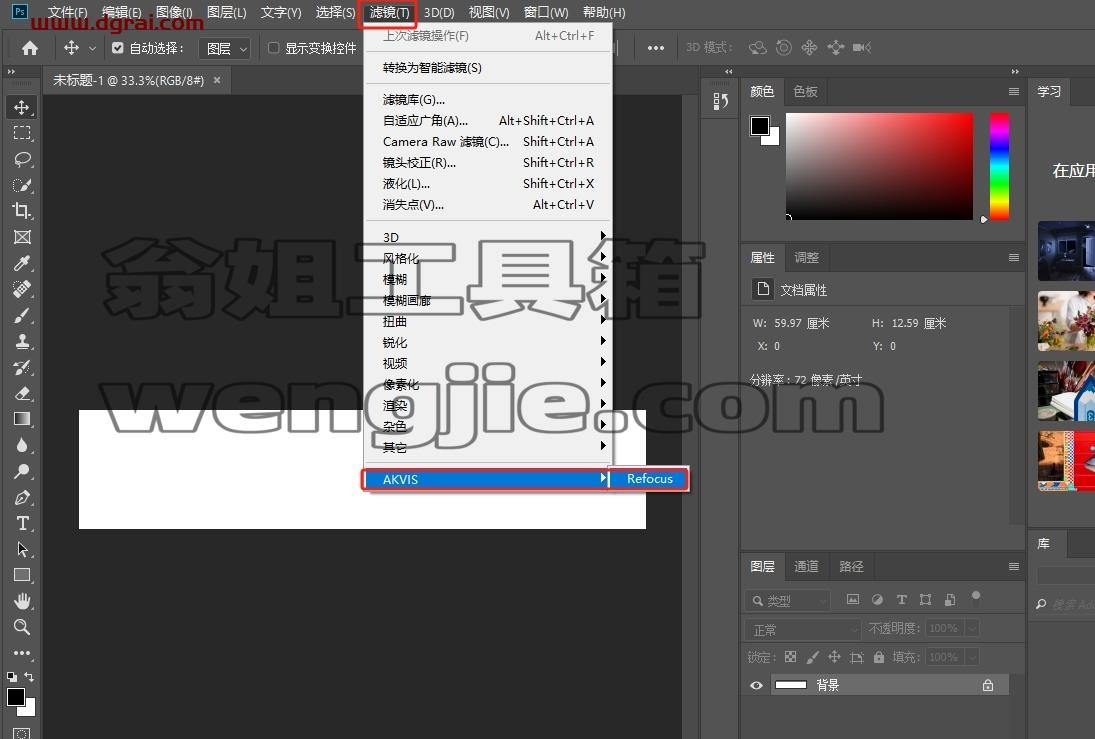Select the Brush tool

(22, 315)
